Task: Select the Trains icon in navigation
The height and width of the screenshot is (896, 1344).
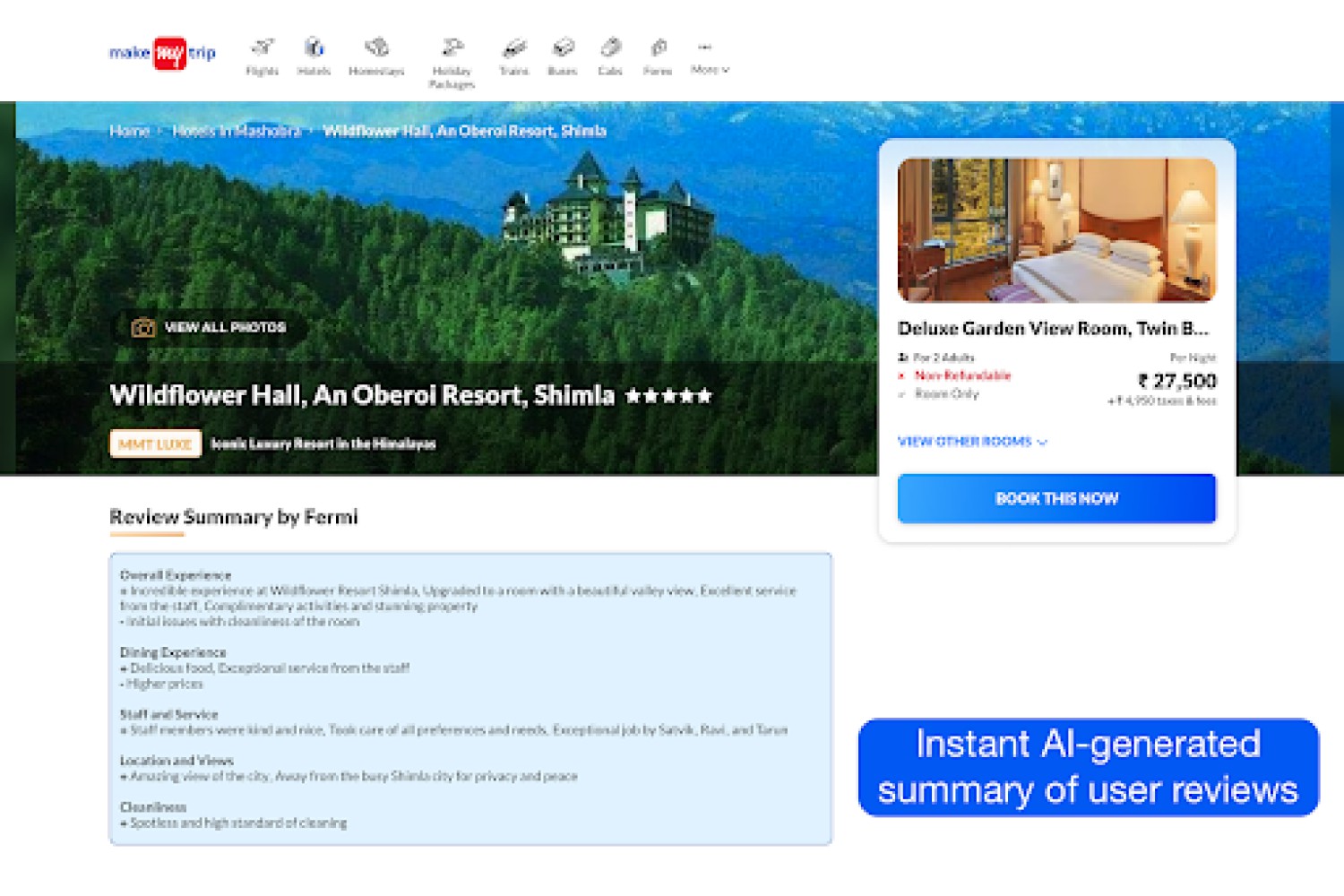Action: (x=514, y=47)
